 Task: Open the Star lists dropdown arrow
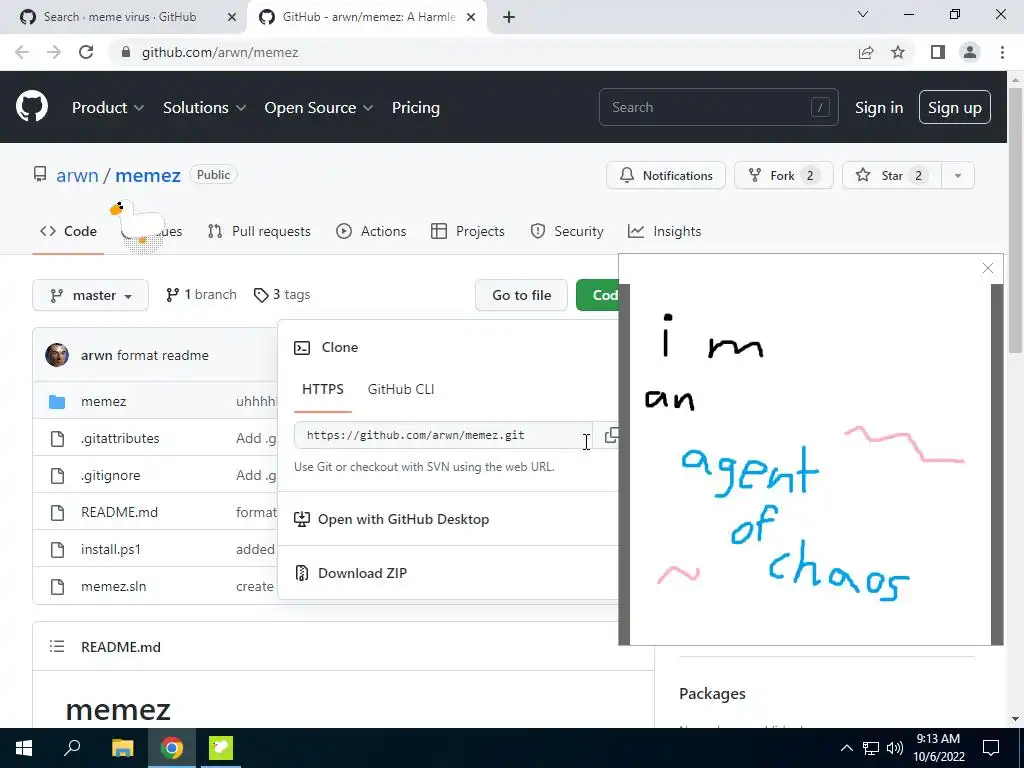pyautogui.click(x=958, y=175)
